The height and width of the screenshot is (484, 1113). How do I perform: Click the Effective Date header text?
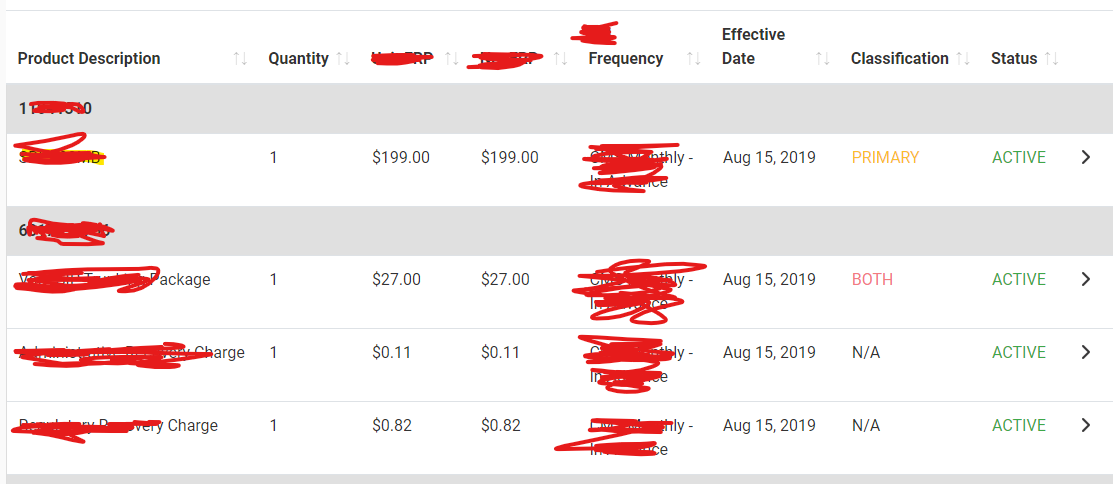753,47
